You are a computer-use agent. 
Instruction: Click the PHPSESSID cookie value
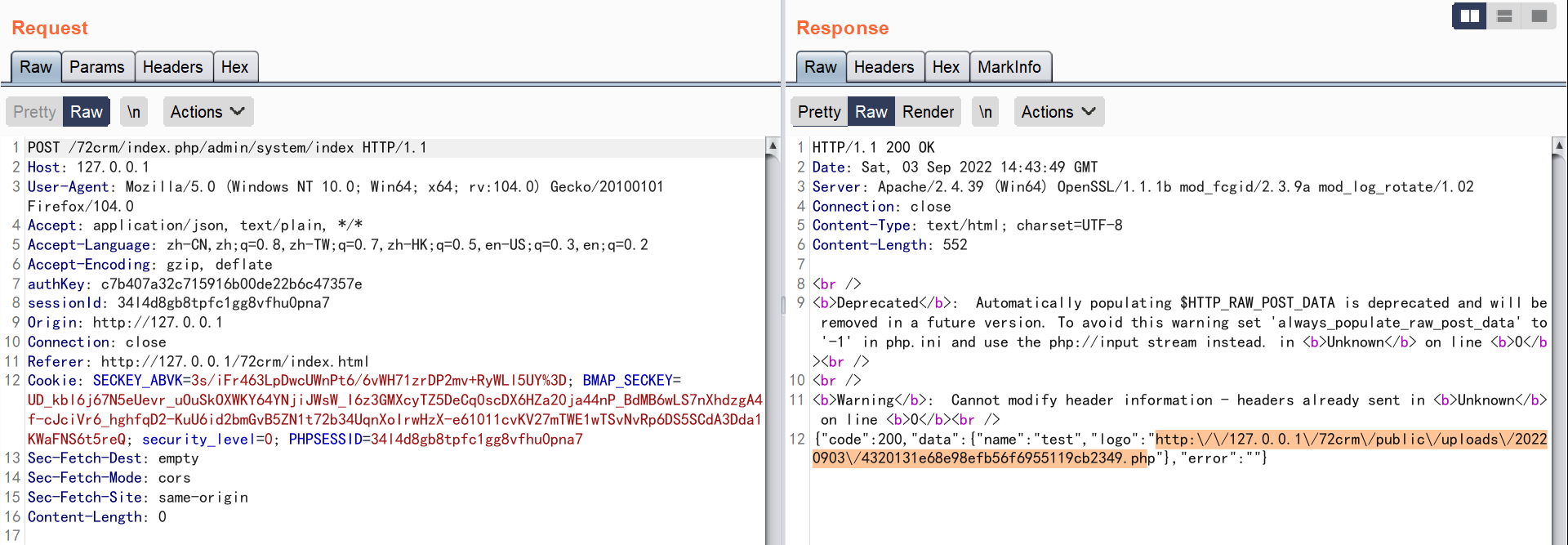pos(477,440)
